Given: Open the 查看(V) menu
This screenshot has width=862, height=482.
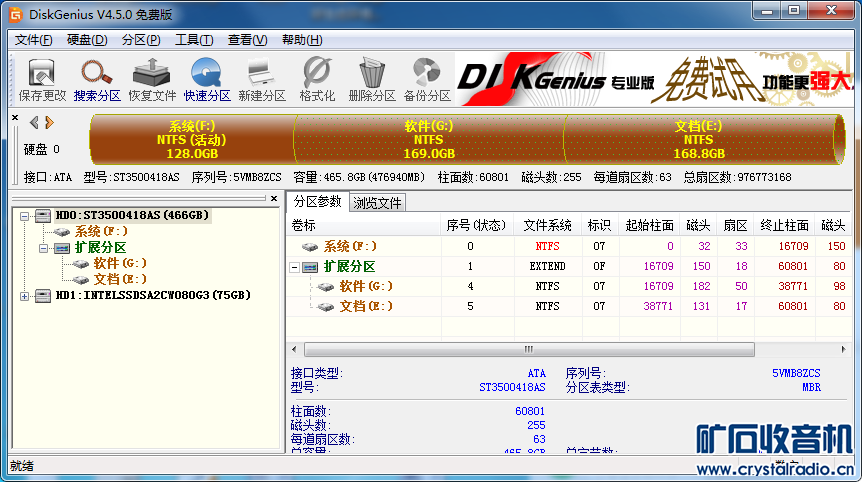Looking at the screenshot, I should [247, 40].
